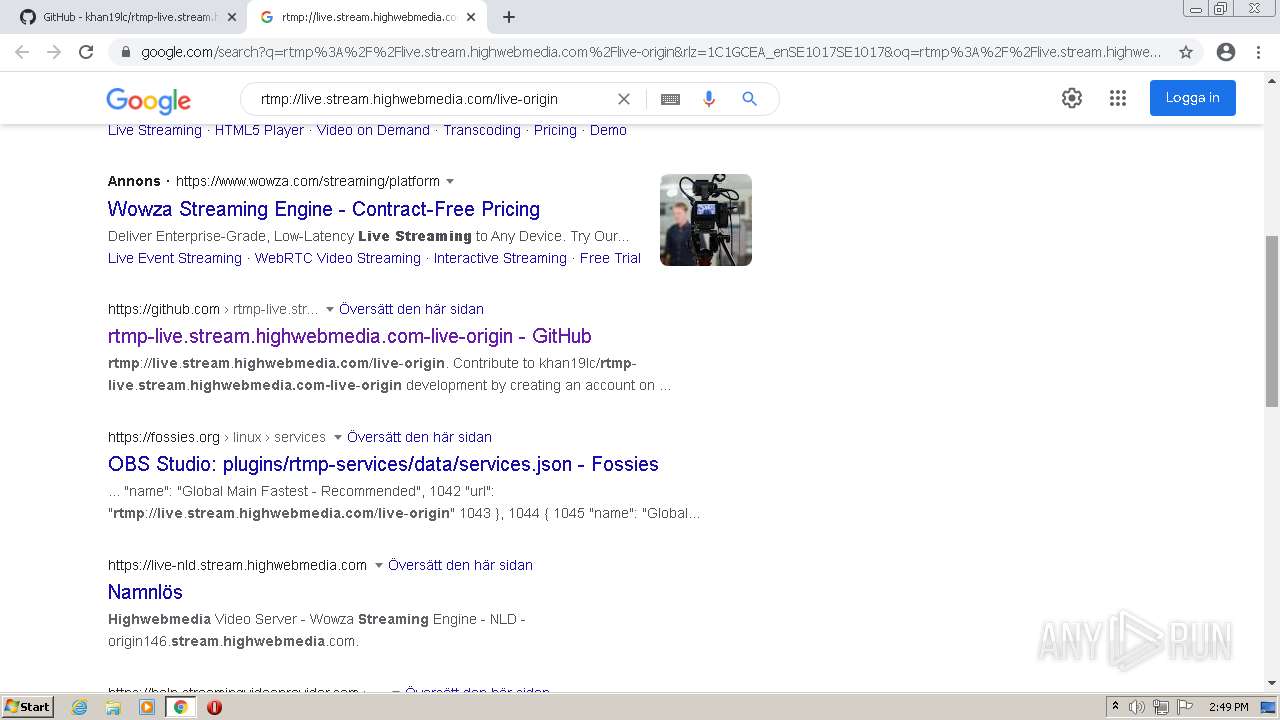Translate the live-nld.stream.highwebmedia.com page
The image size is (1280, 720).
(x=460, y=565)
